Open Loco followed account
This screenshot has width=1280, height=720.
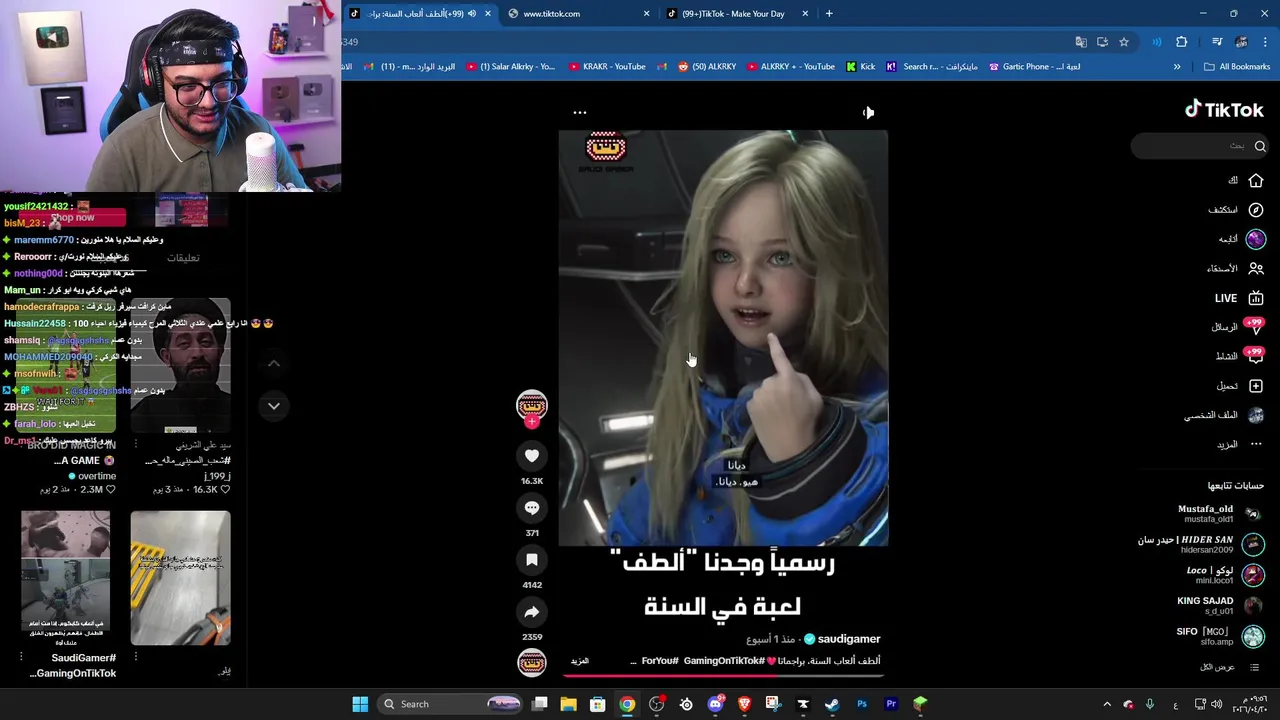tap(1225, 576)
